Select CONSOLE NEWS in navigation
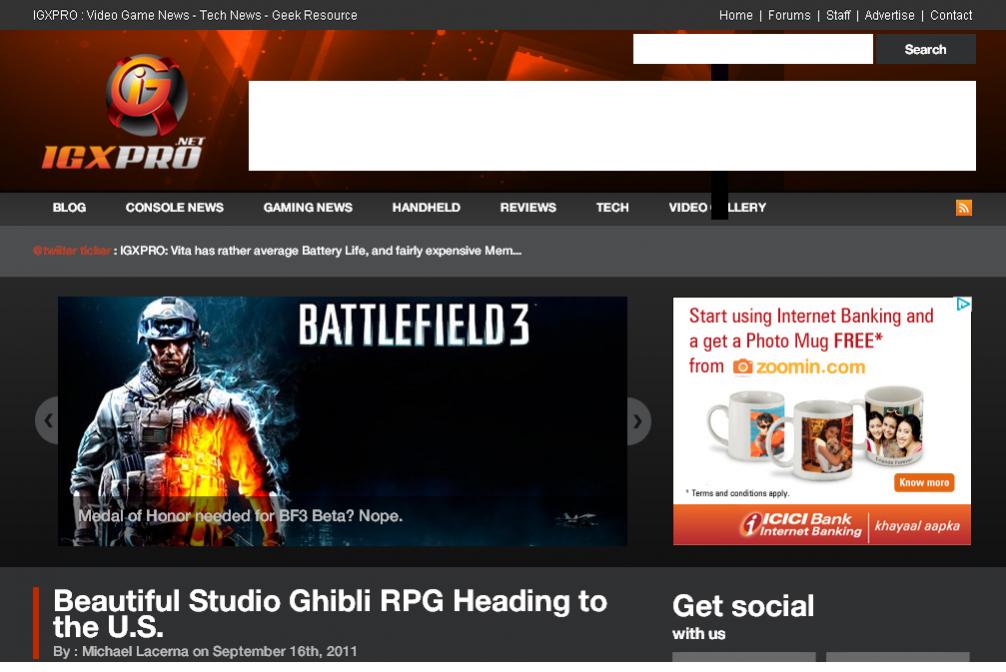1006x672 pixels. (x=175, y=207)
